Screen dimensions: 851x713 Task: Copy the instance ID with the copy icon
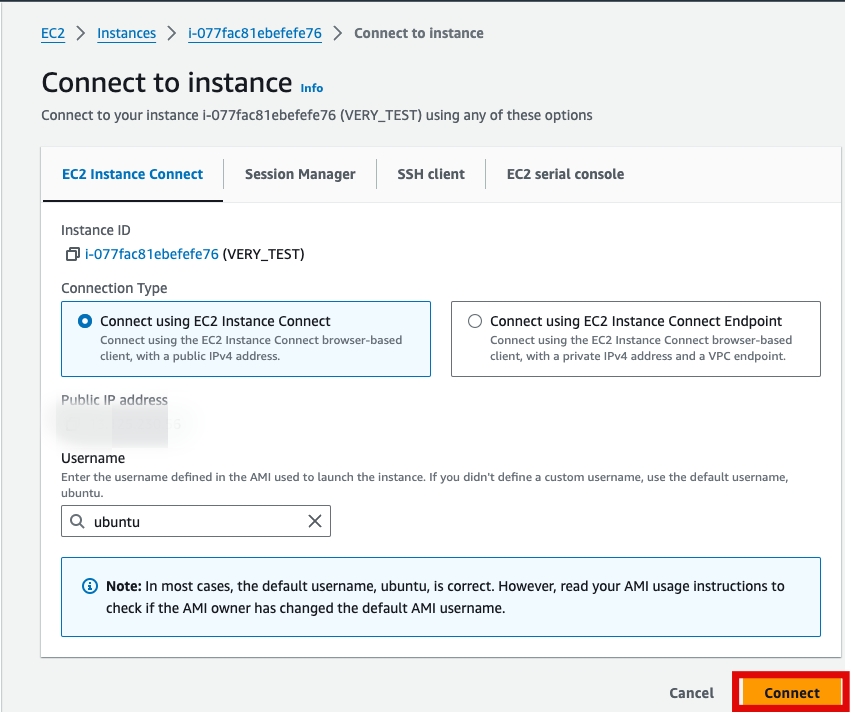click(x=71, y=254)
